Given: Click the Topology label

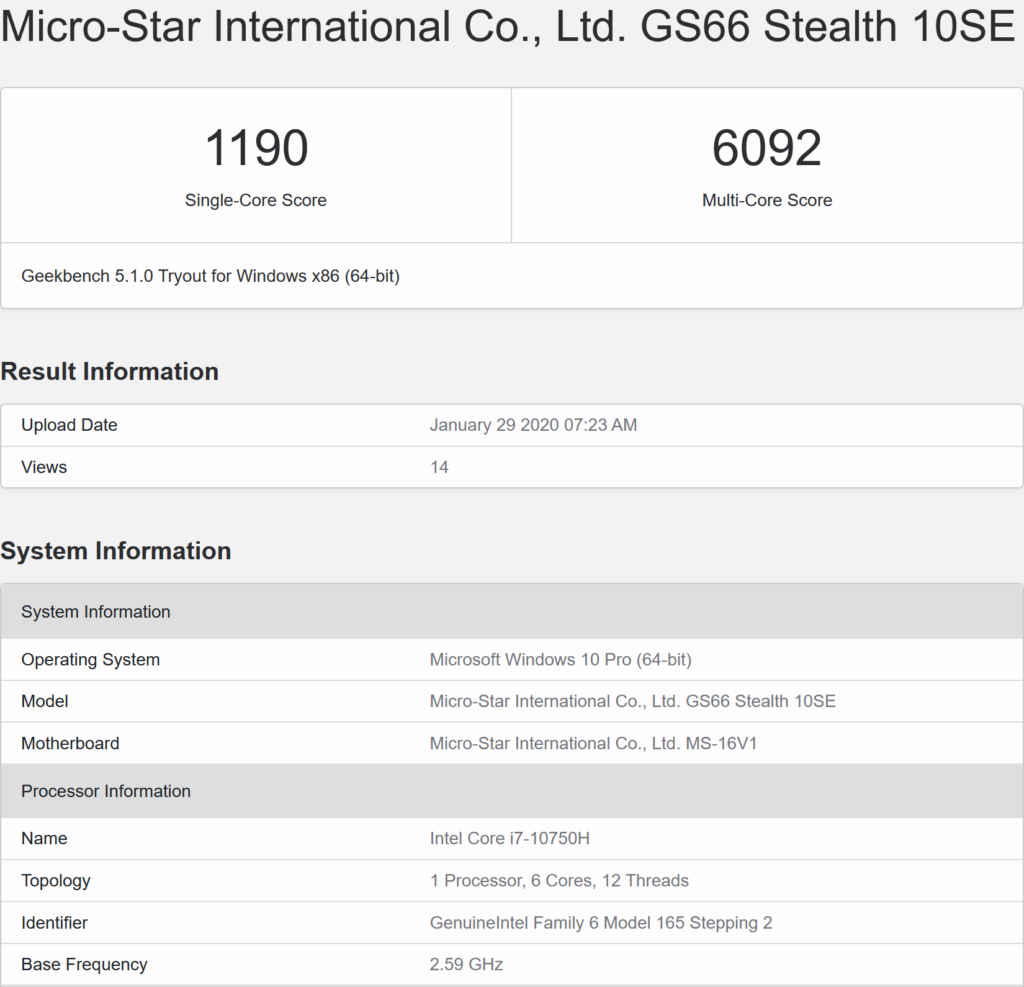Looking at the screenshot, I should point(56,881).
